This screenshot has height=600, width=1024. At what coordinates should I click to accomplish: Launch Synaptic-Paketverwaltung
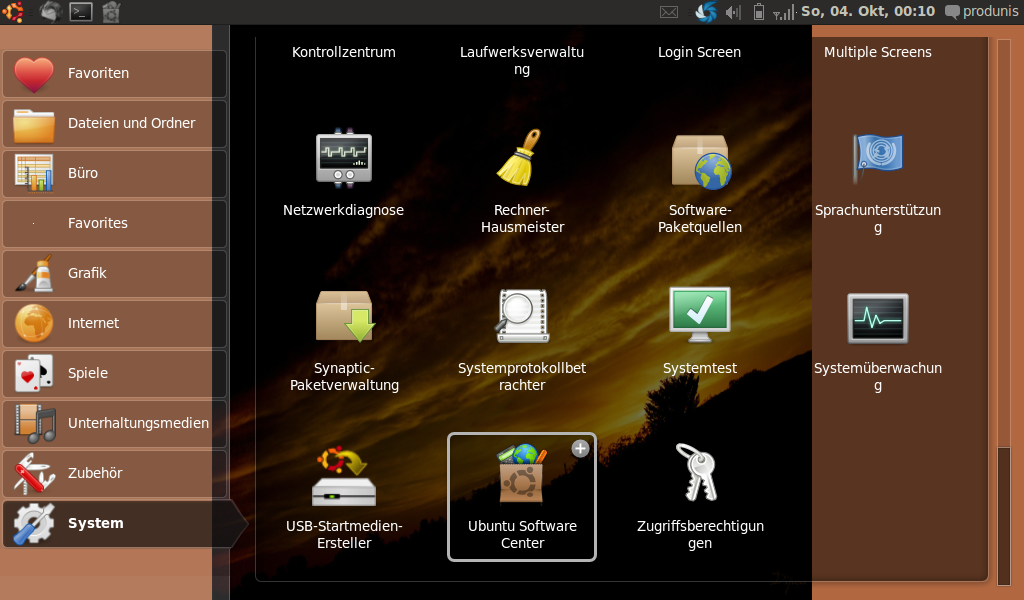point(344,318)
